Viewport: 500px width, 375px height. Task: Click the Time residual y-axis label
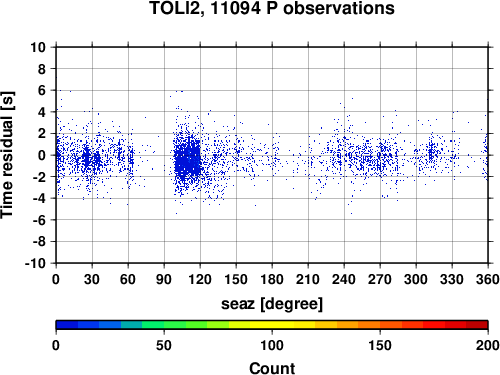(7, 155)
